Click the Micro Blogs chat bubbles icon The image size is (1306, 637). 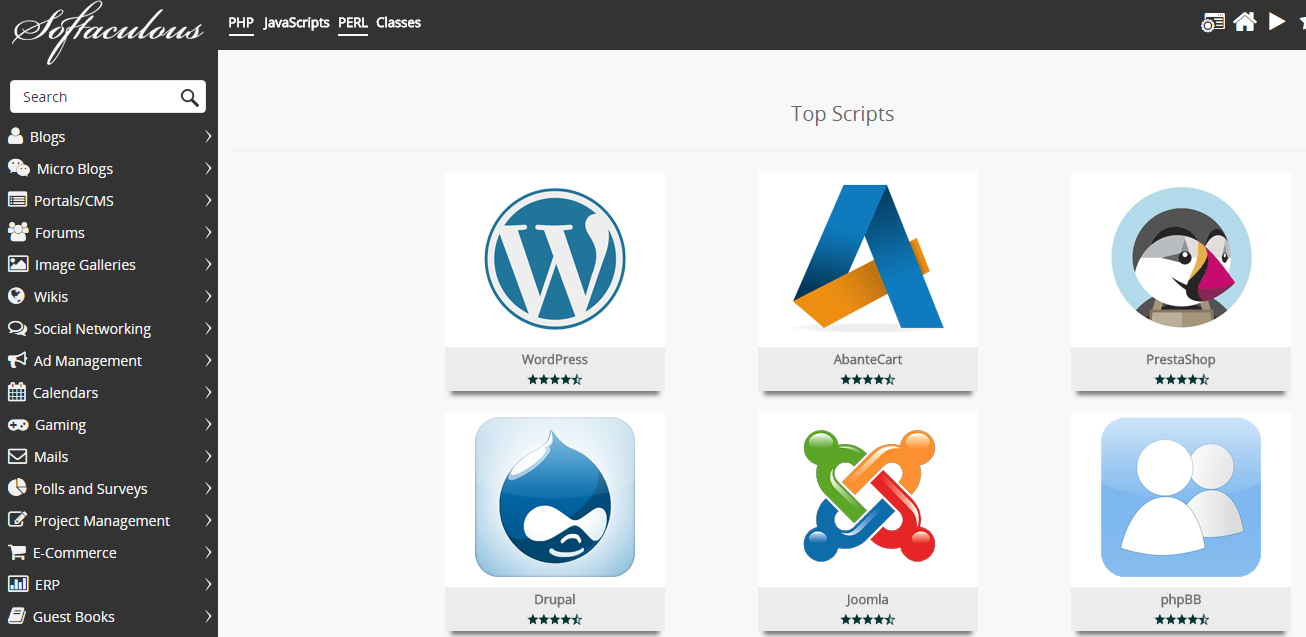tap(18, 168)
